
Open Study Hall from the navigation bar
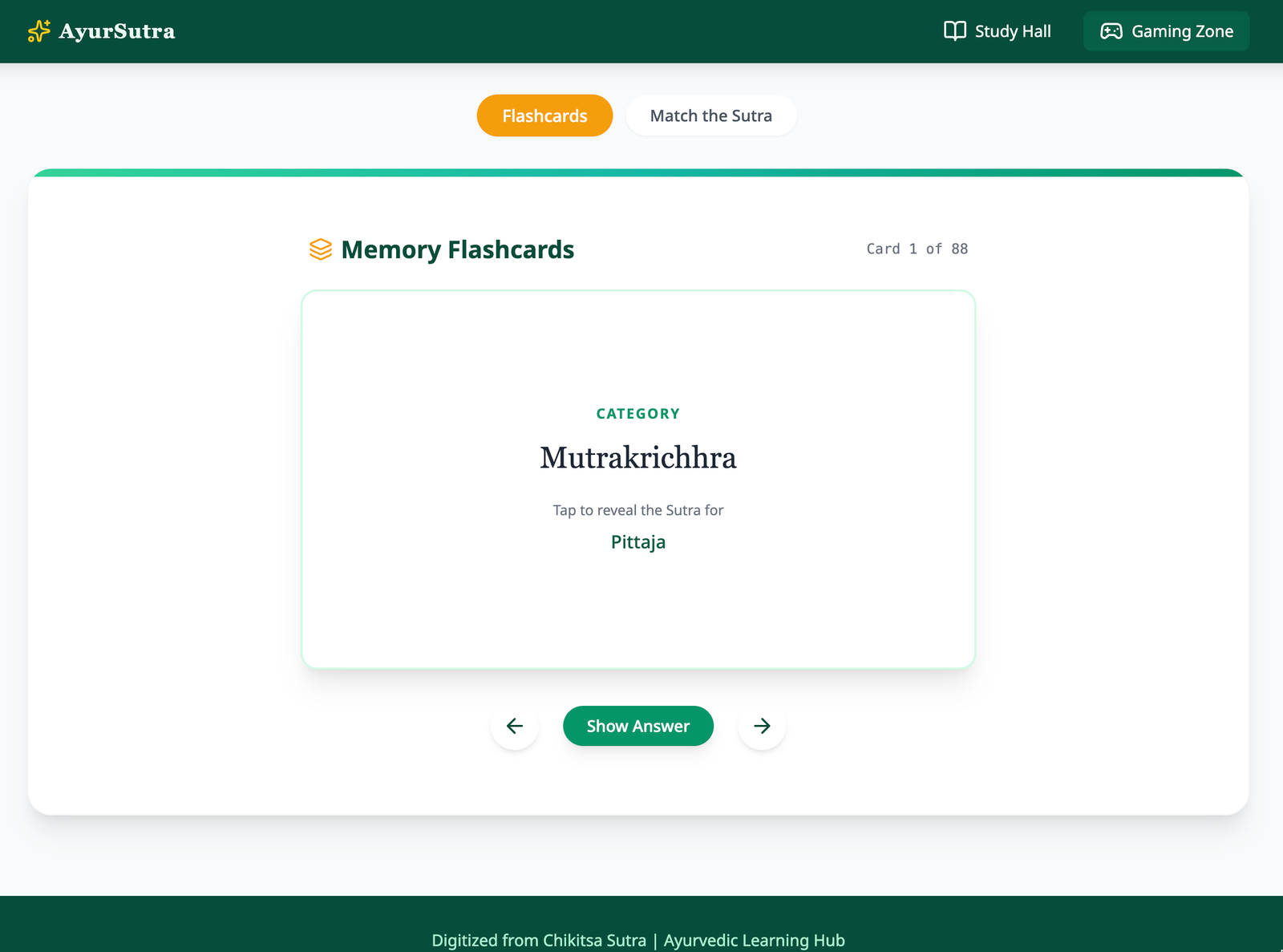tap(1012, 31)
